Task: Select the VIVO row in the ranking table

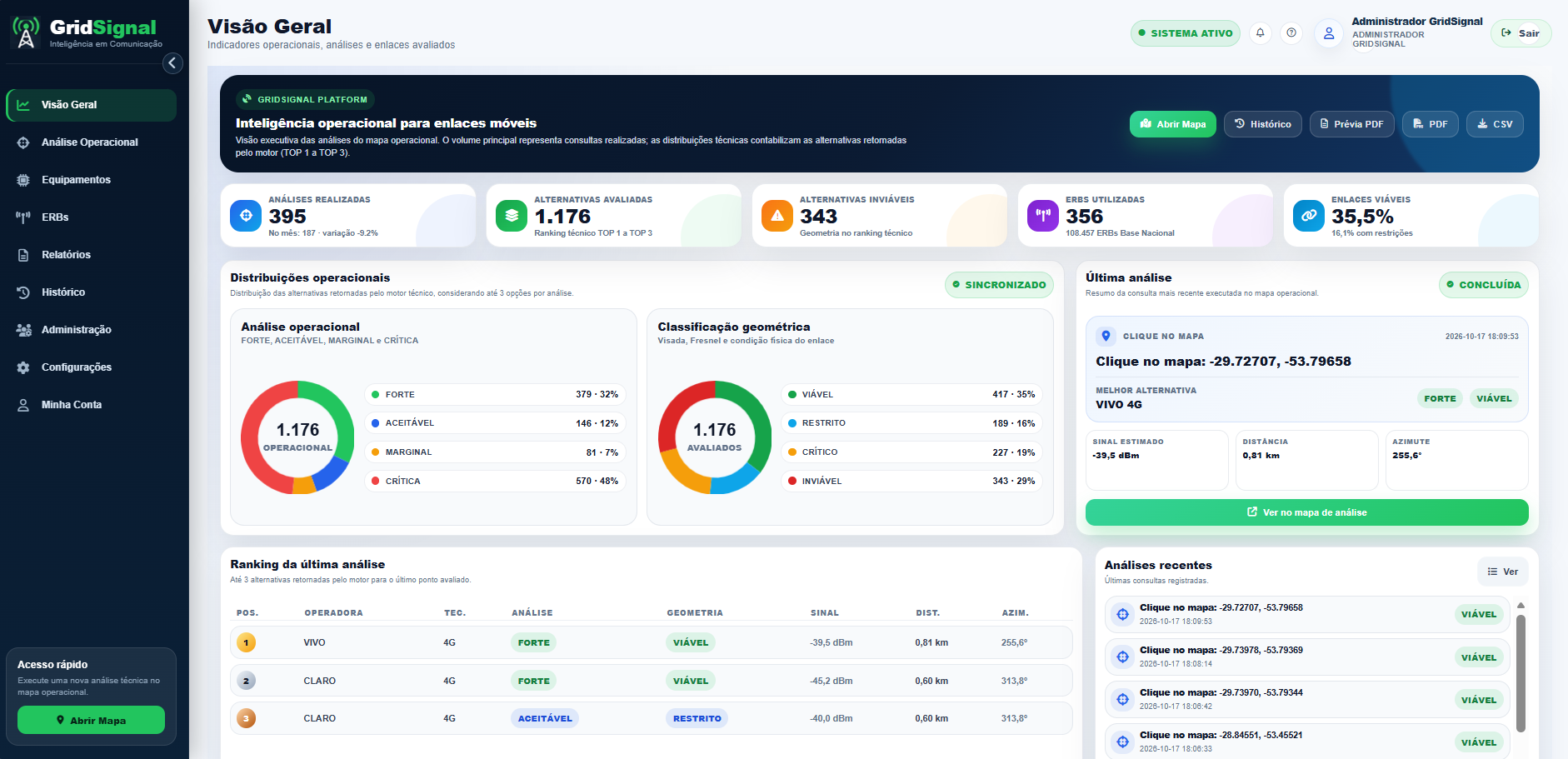Action: point(651,642)
